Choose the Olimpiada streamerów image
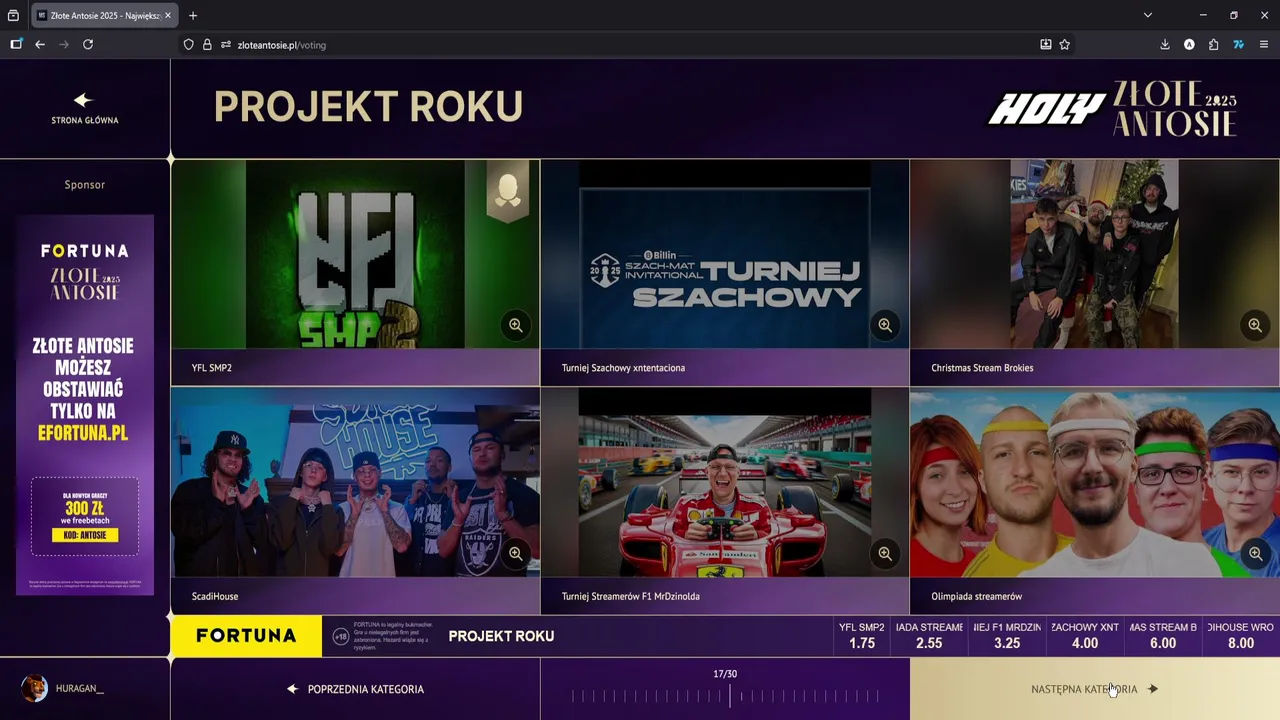The width and height of the screenshot is (1280, 720). 1095,483
